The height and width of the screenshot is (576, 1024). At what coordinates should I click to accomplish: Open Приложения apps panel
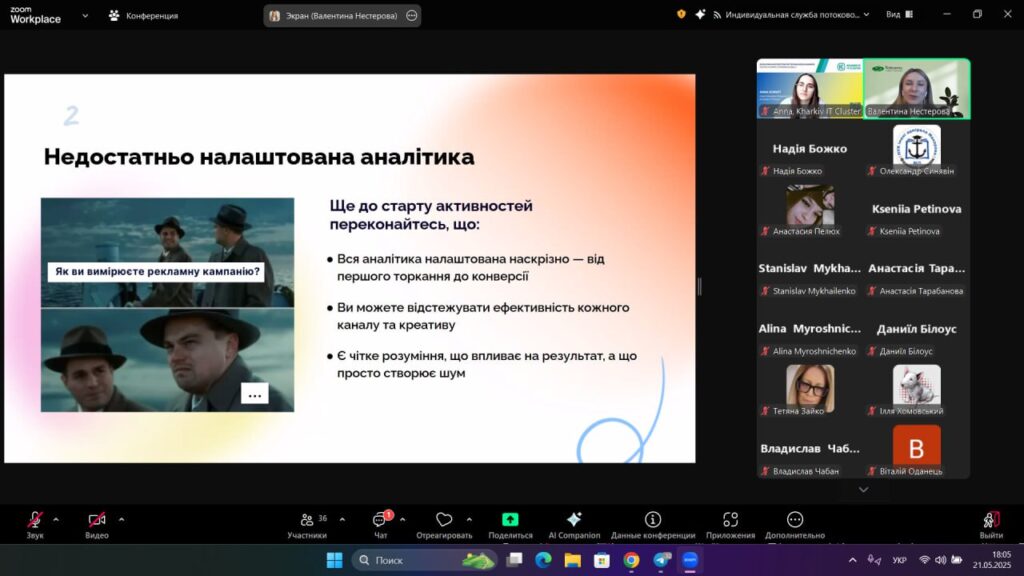pos(730,524)
